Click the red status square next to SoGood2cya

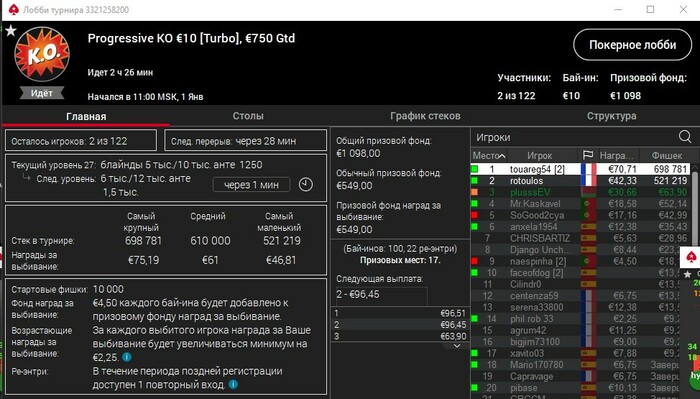pyautogui.click(x=475, y=215)
